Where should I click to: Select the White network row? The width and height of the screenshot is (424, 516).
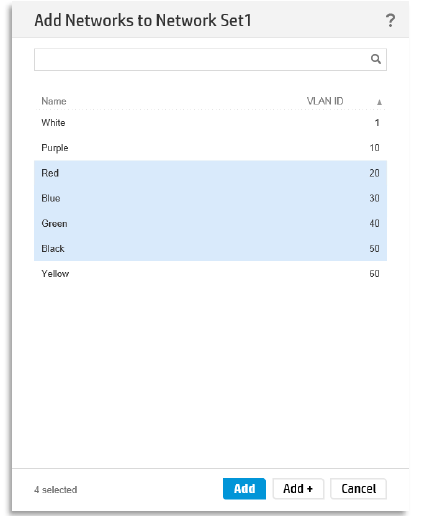210,123
